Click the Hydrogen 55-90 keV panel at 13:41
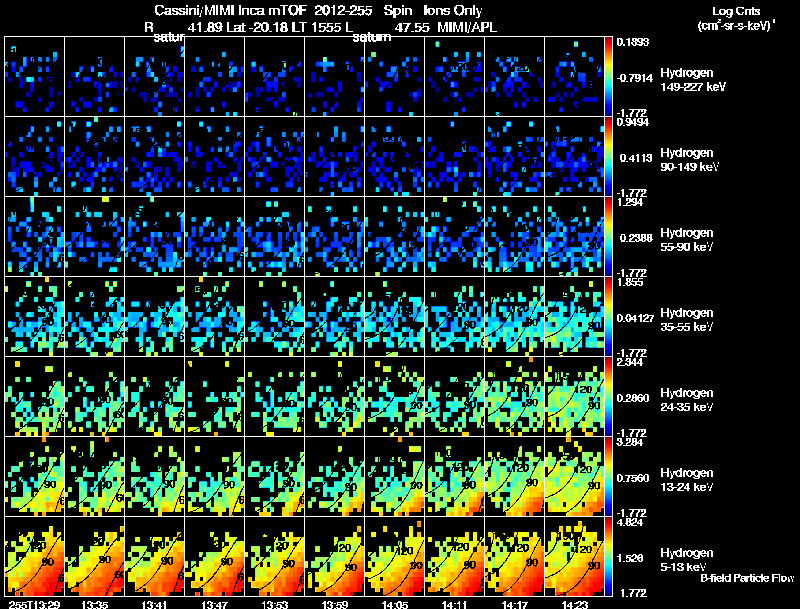800x609 pixels. [x=154, y=236]
